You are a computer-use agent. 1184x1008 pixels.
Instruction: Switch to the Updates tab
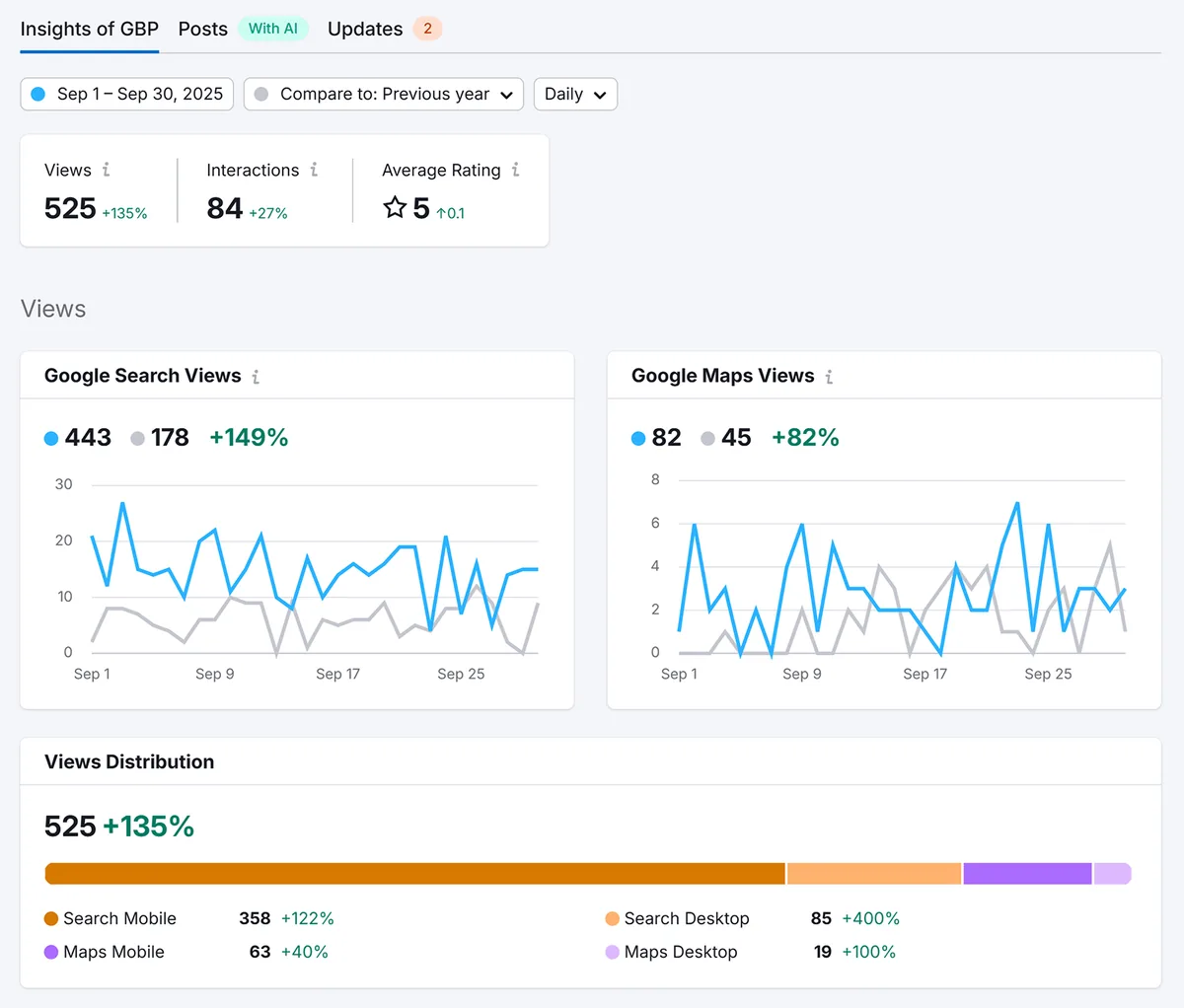click(365, 29)
